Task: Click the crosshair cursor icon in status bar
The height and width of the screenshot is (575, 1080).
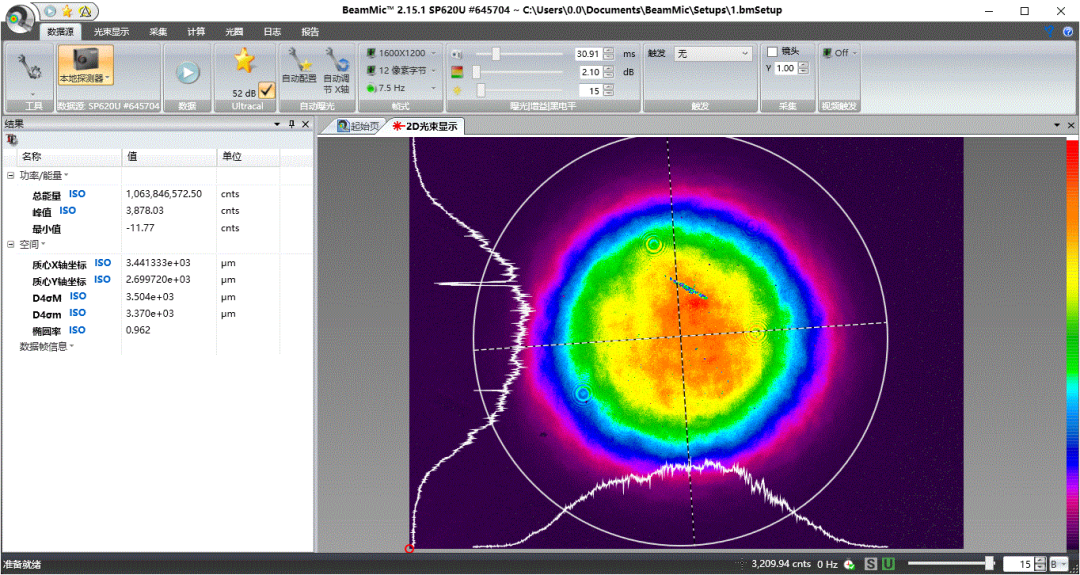Action: tap(743, 564)
